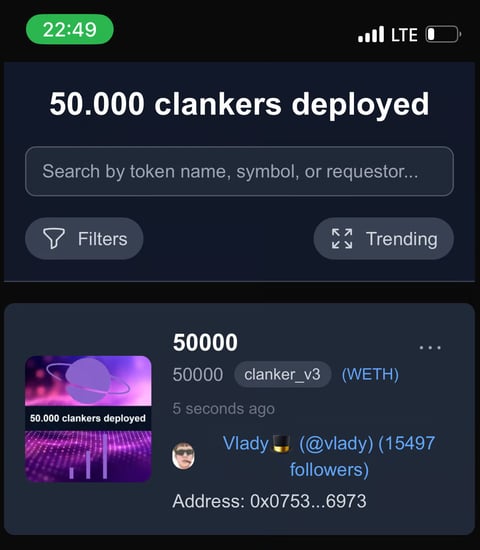Open the three-dots menu on the 50000 card
The width and height of the screenshot is (480, 550).
pos(430,348)
